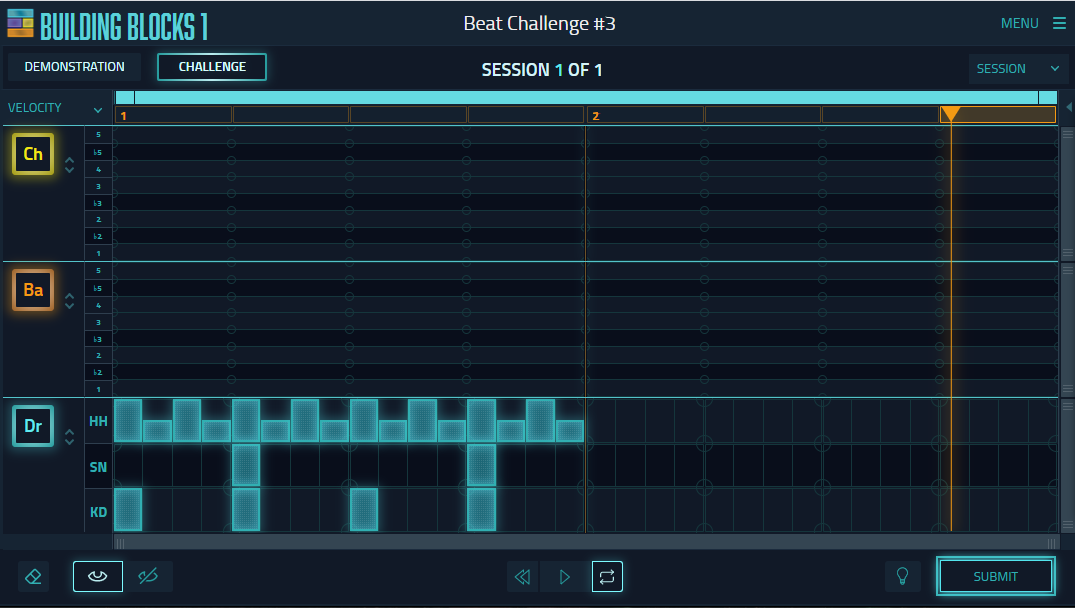1075x608 pixels.
Task: Click the orange playhead marker on the ruler
Action: (x=951, y=114)
